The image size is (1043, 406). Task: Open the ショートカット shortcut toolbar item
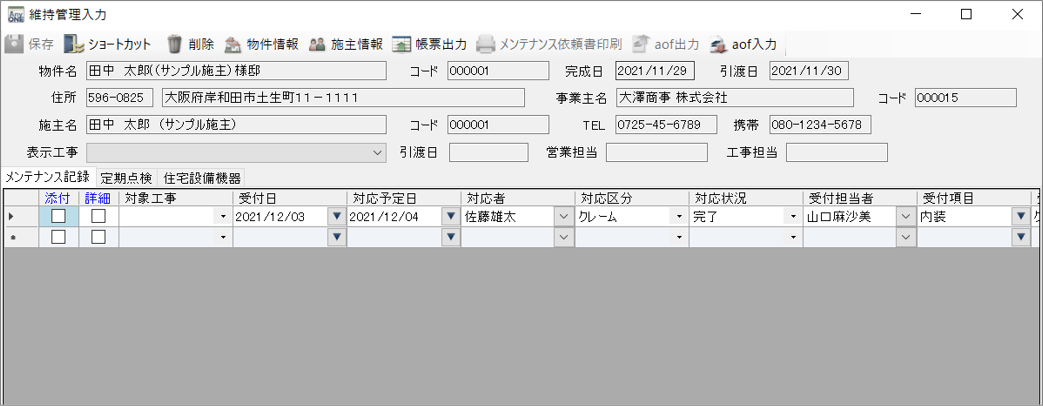click(x=108, y=45)
